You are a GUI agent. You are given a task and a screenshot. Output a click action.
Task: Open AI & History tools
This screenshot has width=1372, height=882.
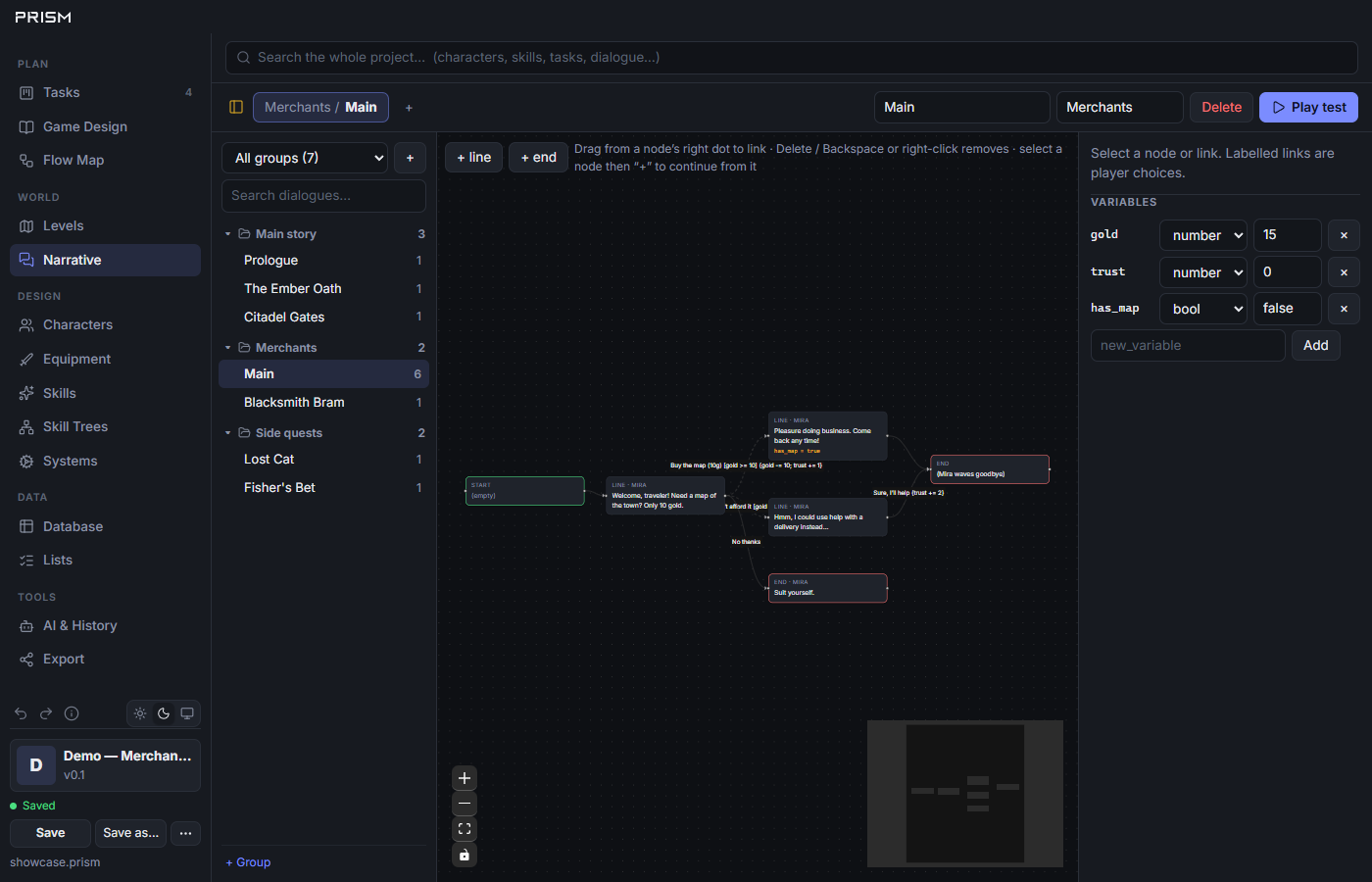point(105,625)
